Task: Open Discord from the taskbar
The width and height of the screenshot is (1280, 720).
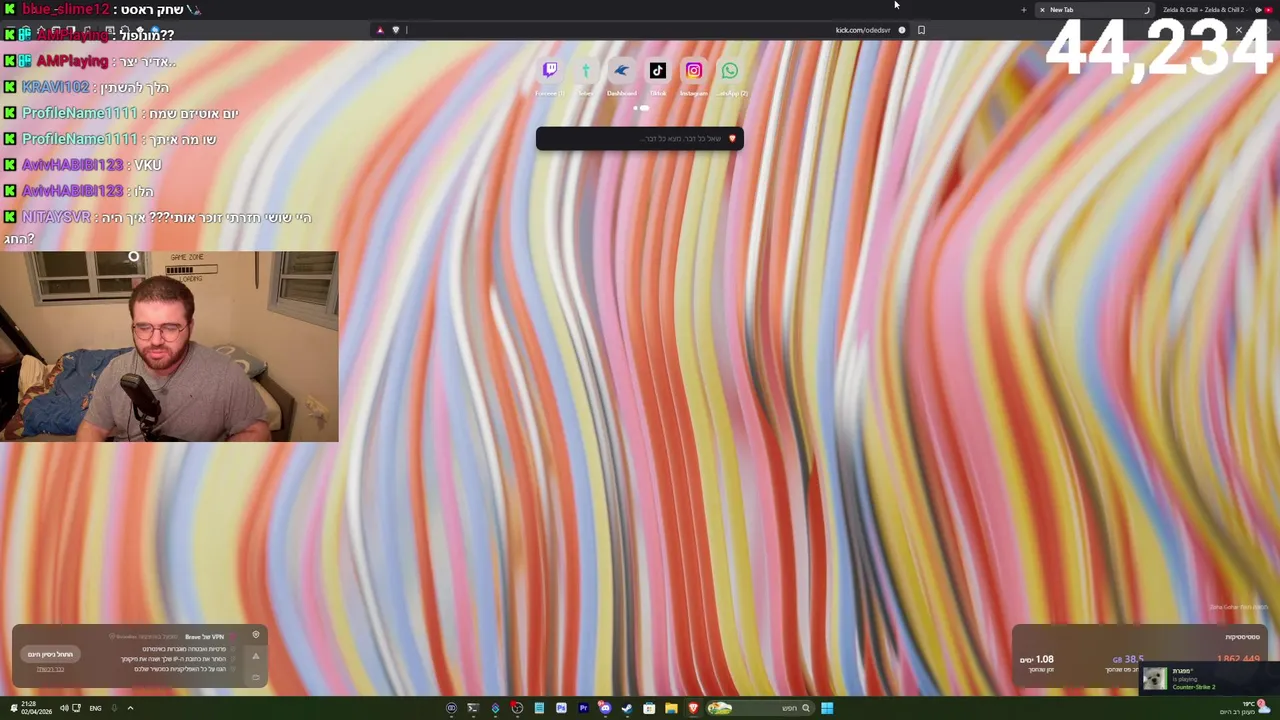Action: (605, 708)
